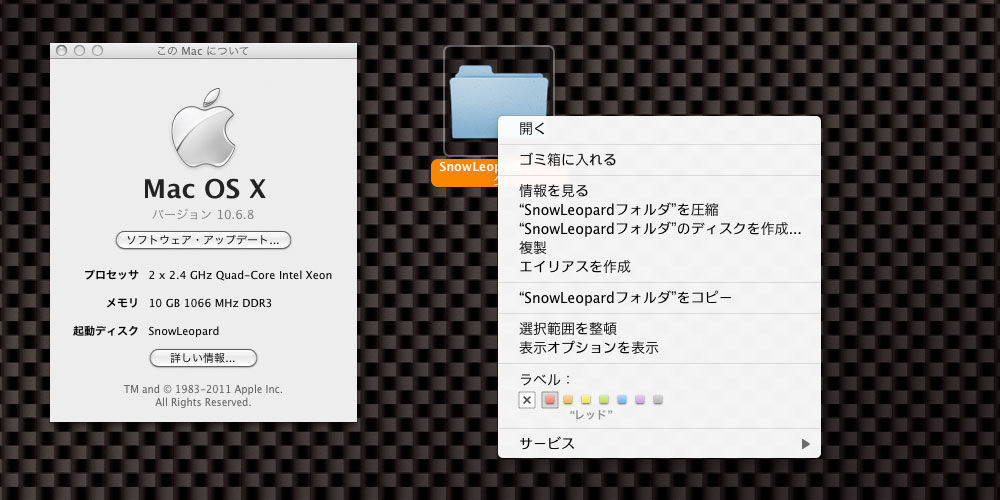1000x500 pixels.
Task: Click startup disk value SnowLeopard
Action: coord(184,331)
